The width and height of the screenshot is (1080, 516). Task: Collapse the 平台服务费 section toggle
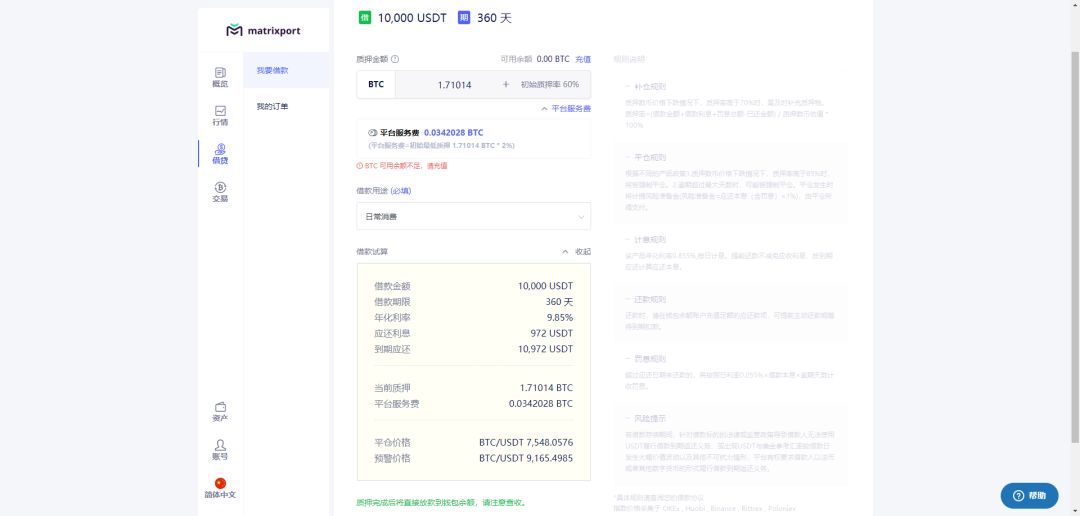[x=565, y=109]
